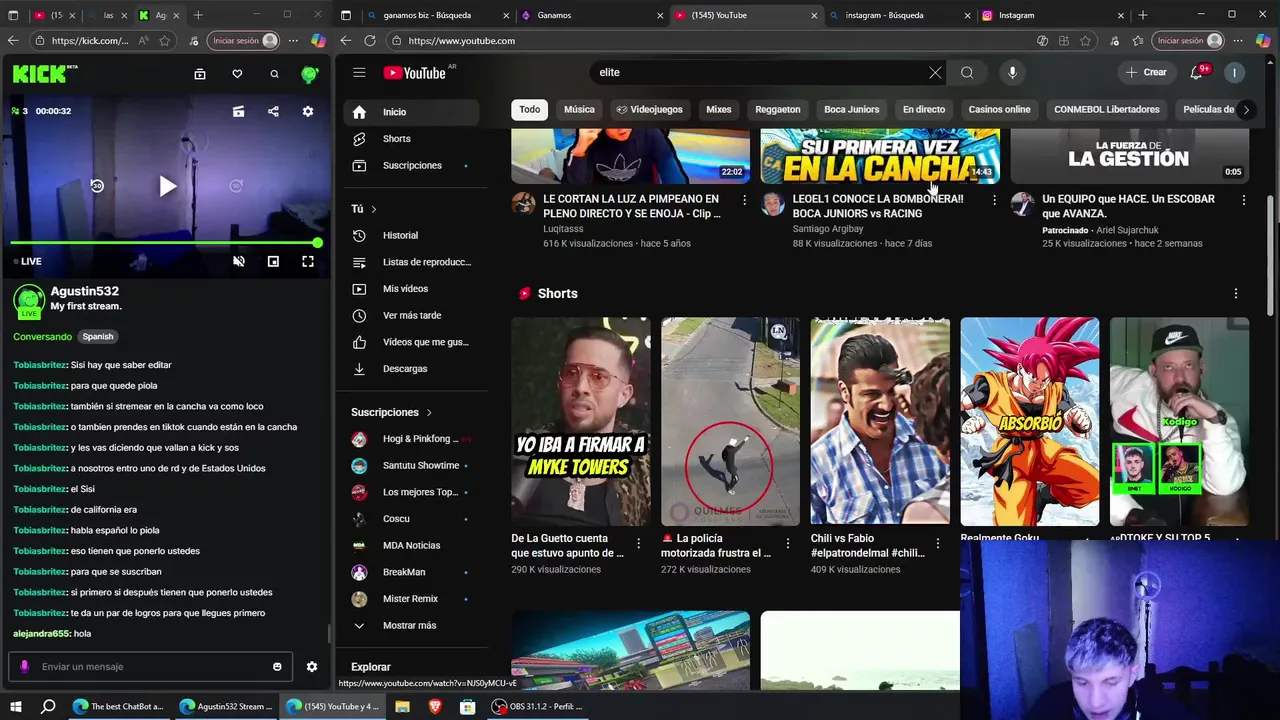Go to the YouTube logo home

point(414,72)
